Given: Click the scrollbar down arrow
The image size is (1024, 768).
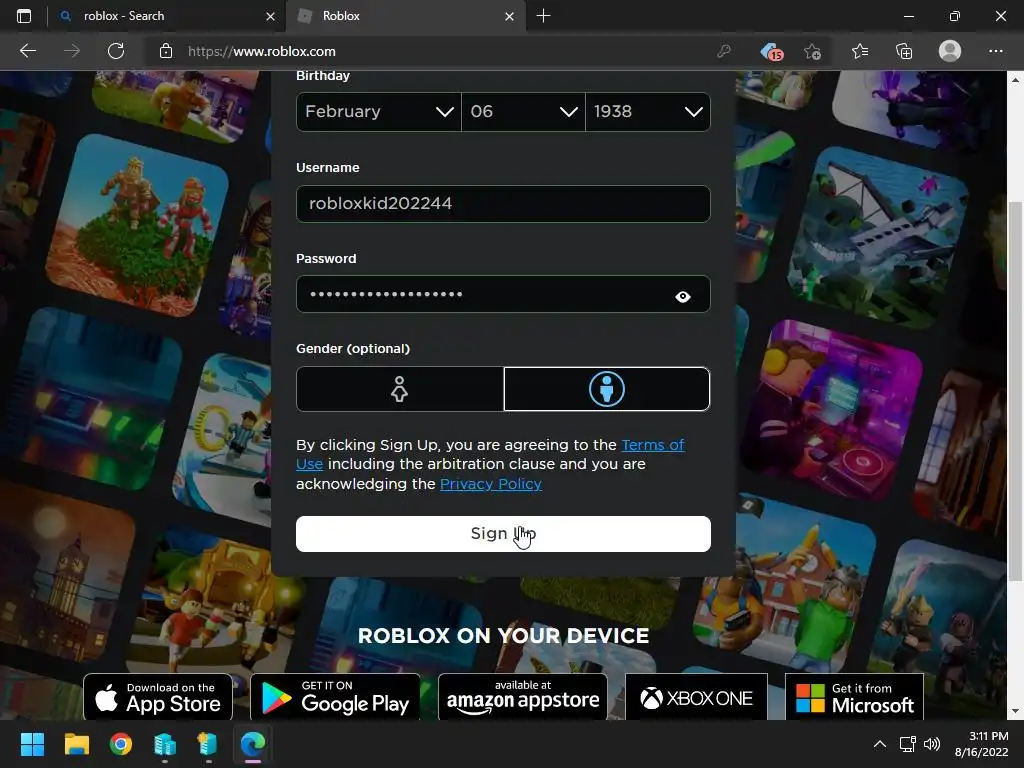Looking at the screenshot, I should point(1015,711).
